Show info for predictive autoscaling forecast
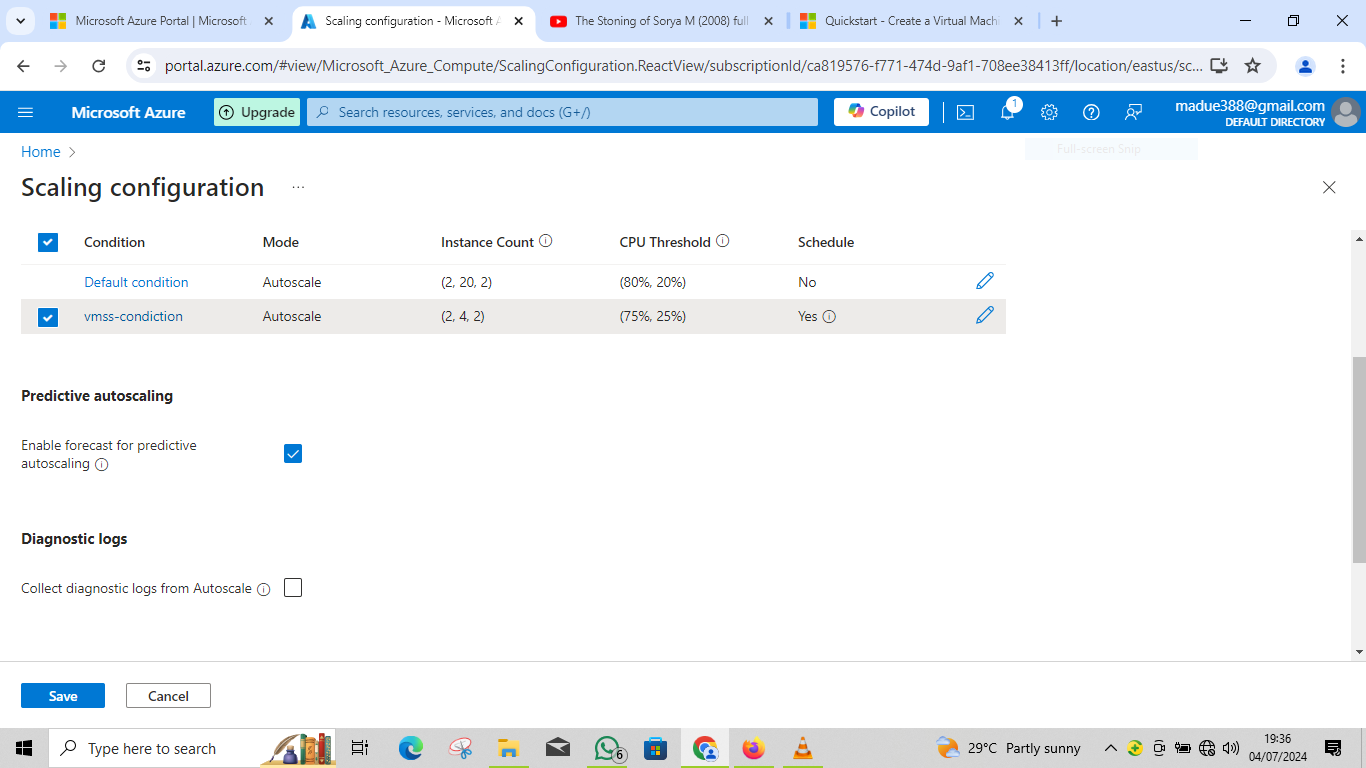 (x=101, y=465)
